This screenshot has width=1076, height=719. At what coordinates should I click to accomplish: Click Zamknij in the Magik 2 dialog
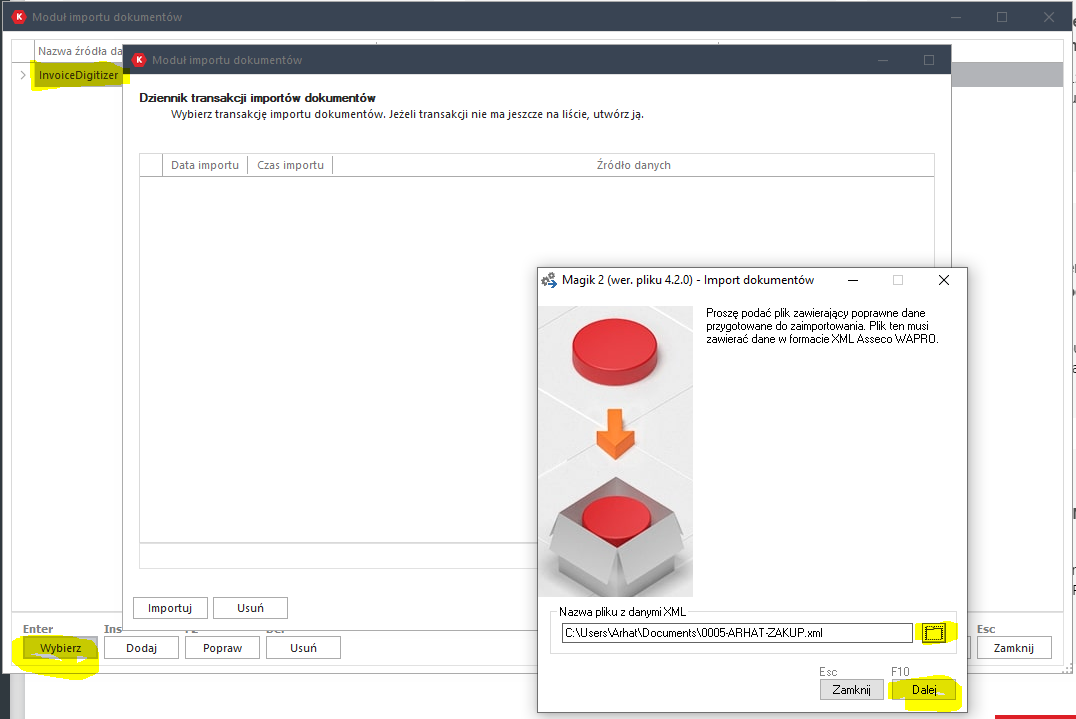(x=852, y=690)
